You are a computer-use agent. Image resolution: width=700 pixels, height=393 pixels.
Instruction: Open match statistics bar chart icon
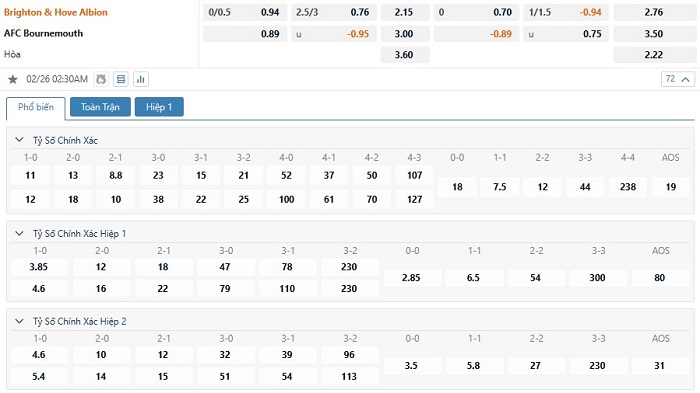pyautogui.click(x=141, y=79)
